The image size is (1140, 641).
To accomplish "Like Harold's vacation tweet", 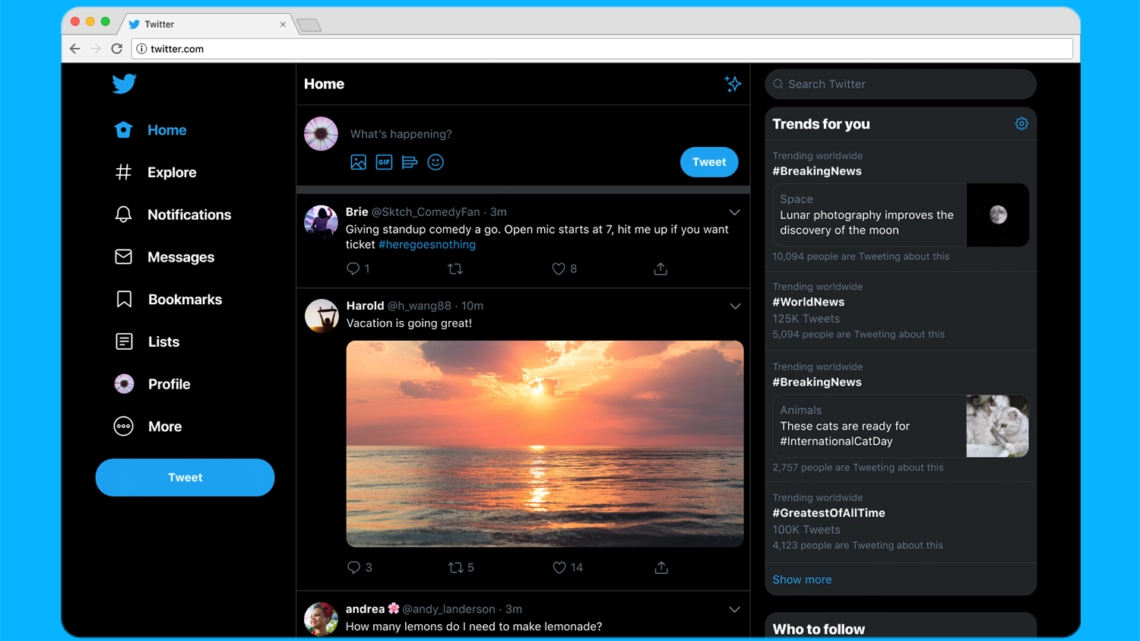I will [x=559, y=568].
